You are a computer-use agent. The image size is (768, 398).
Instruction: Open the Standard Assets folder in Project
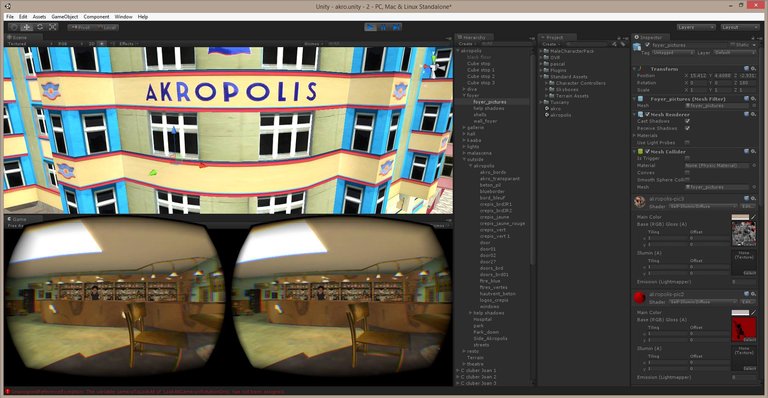[568, 77]
